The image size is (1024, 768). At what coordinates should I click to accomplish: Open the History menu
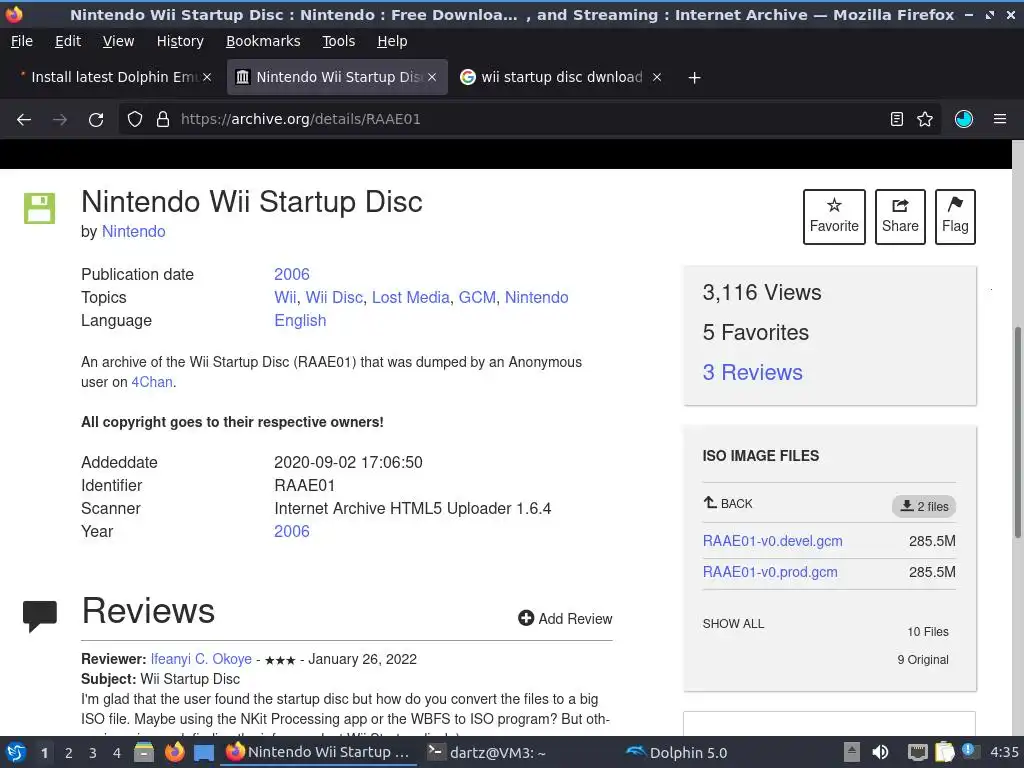click(180, 41)
